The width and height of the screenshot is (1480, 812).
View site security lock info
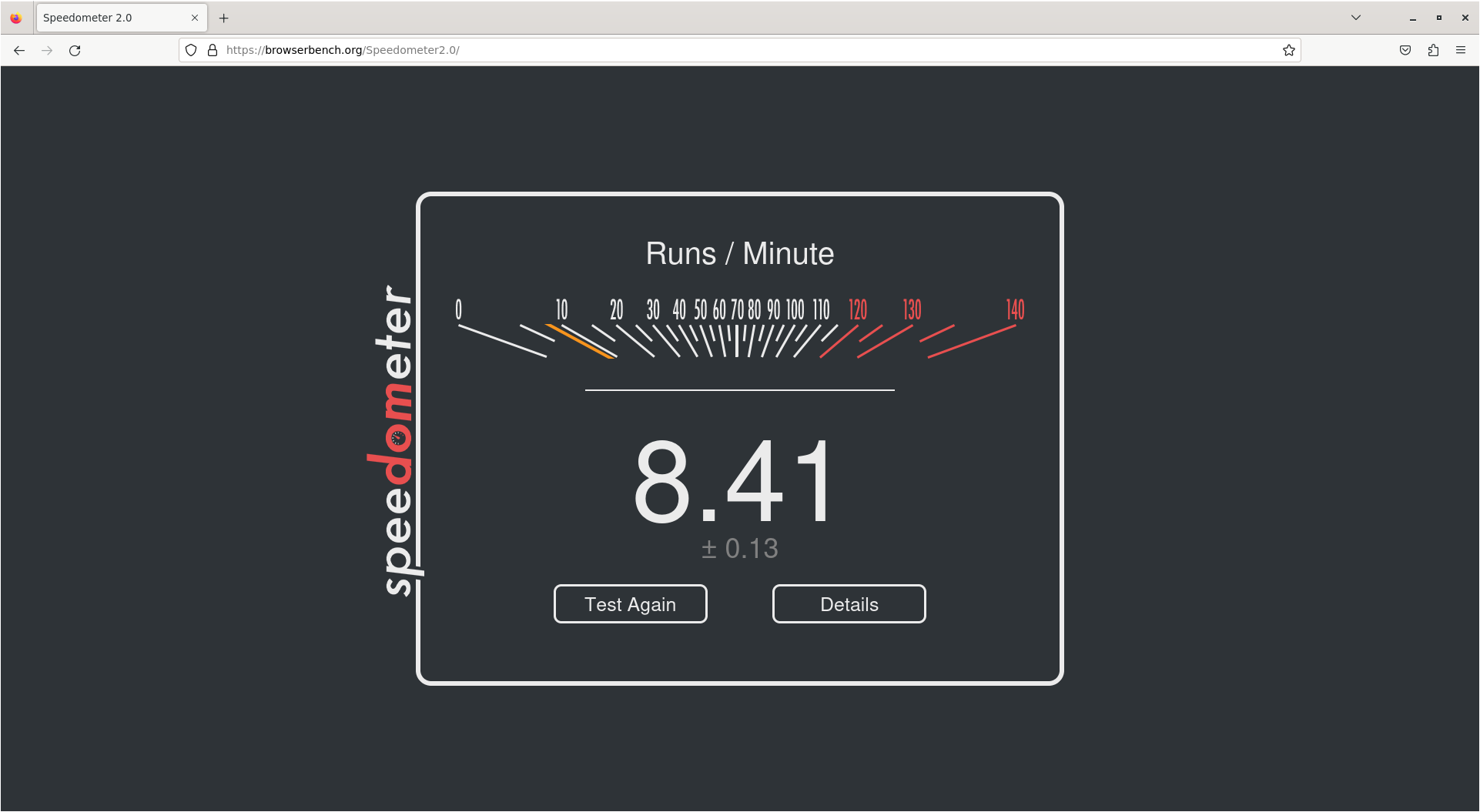tap(213, 50)
